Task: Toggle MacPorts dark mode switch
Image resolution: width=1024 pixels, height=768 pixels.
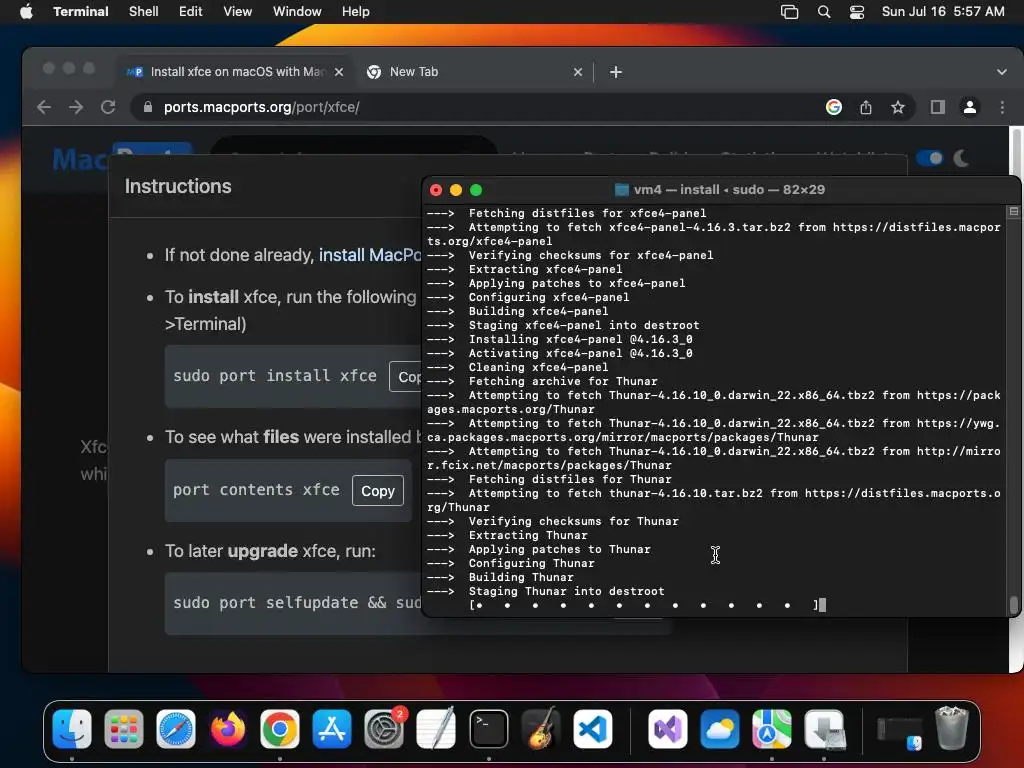Action: tap(929, 158)
